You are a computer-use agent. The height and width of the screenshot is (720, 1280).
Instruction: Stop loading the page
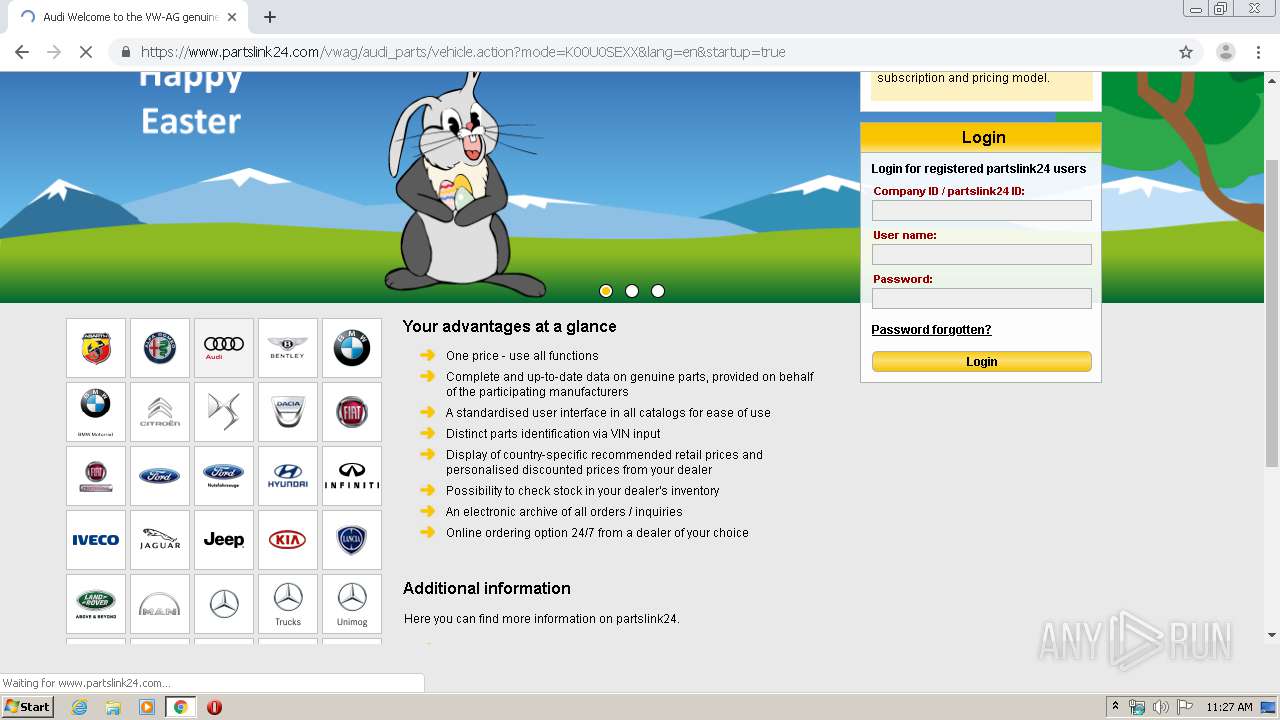click(86, 52)
